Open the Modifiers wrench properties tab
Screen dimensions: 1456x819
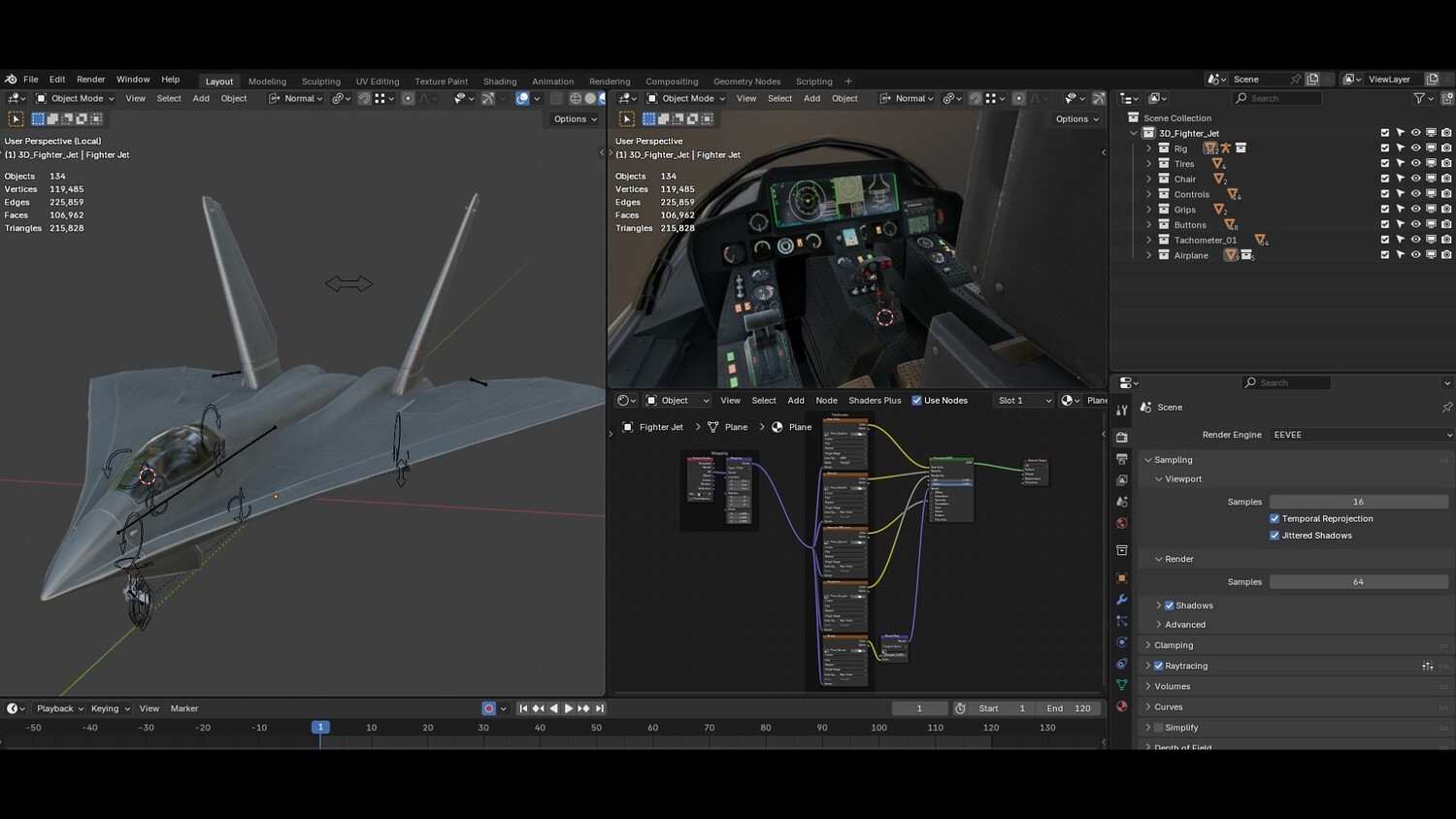(x=1122, y=600)
